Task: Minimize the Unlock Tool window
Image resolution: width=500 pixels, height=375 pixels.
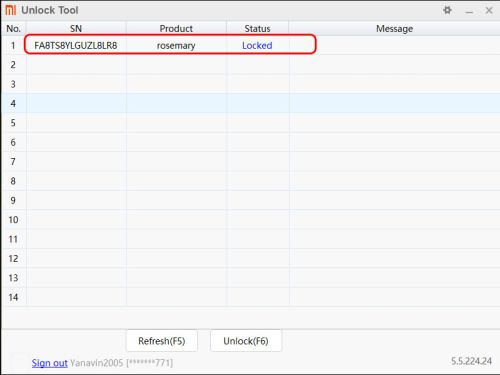Action: 469,11
